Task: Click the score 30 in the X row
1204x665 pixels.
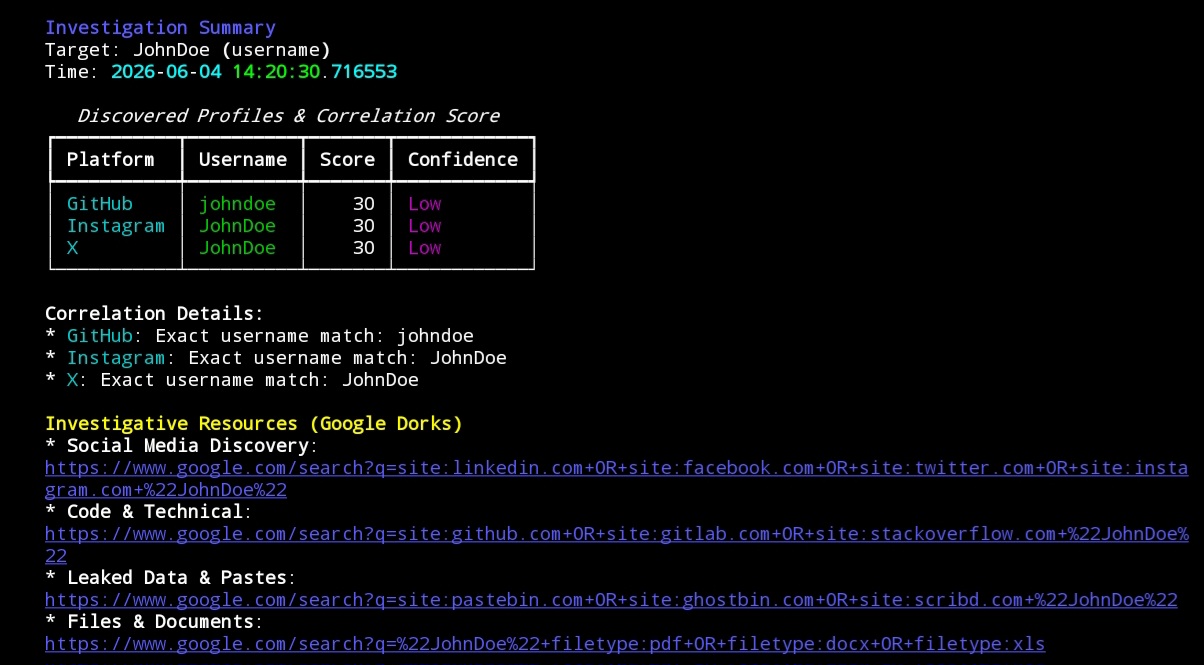Action: [x=364, y=248]
